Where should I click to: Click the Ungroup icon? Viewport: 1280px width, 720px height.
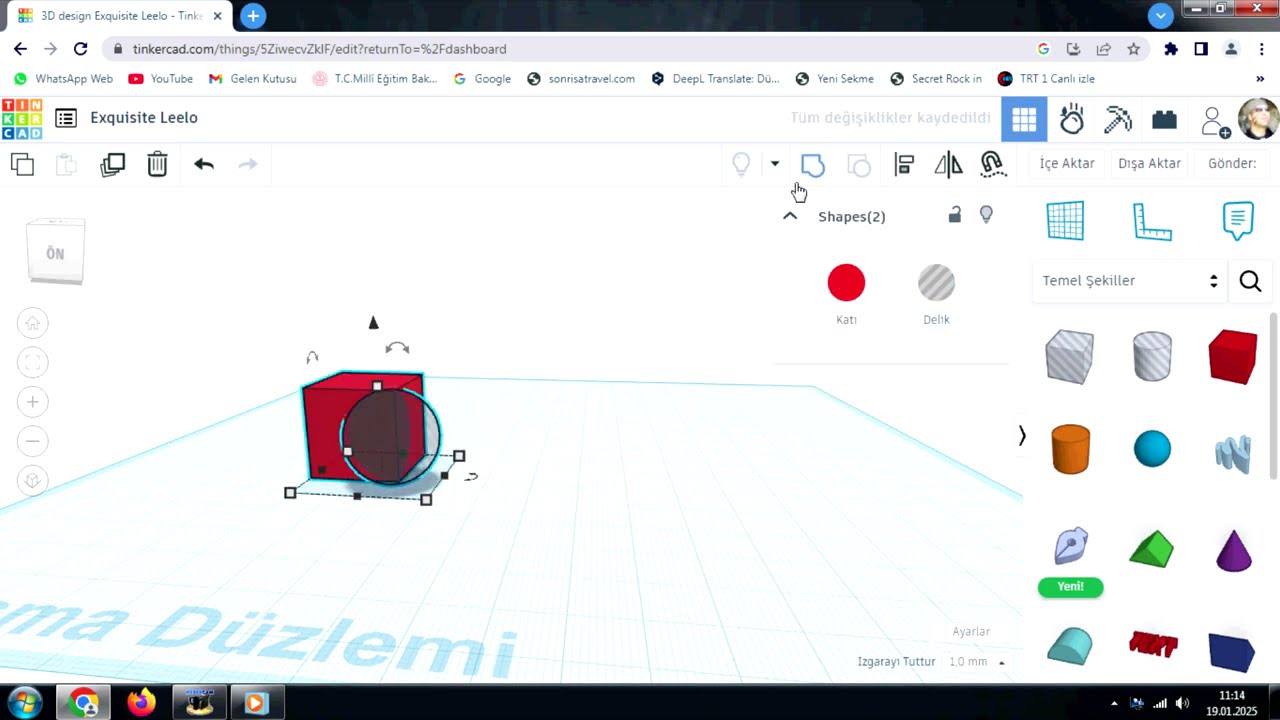point(859,165)
